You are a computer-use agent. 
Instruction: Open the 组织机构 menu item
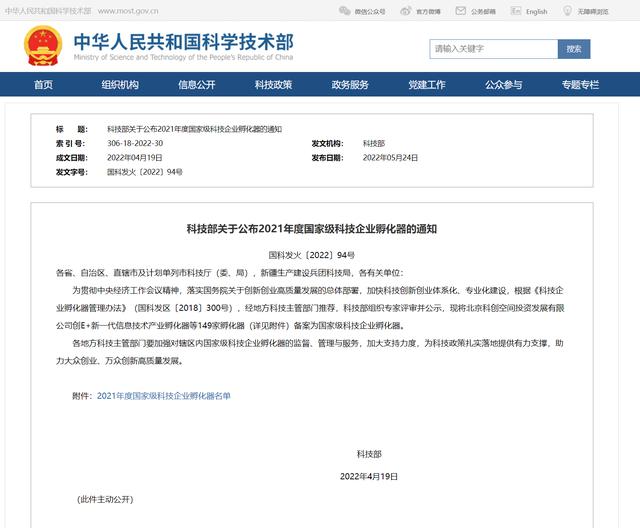click(120, 84)
